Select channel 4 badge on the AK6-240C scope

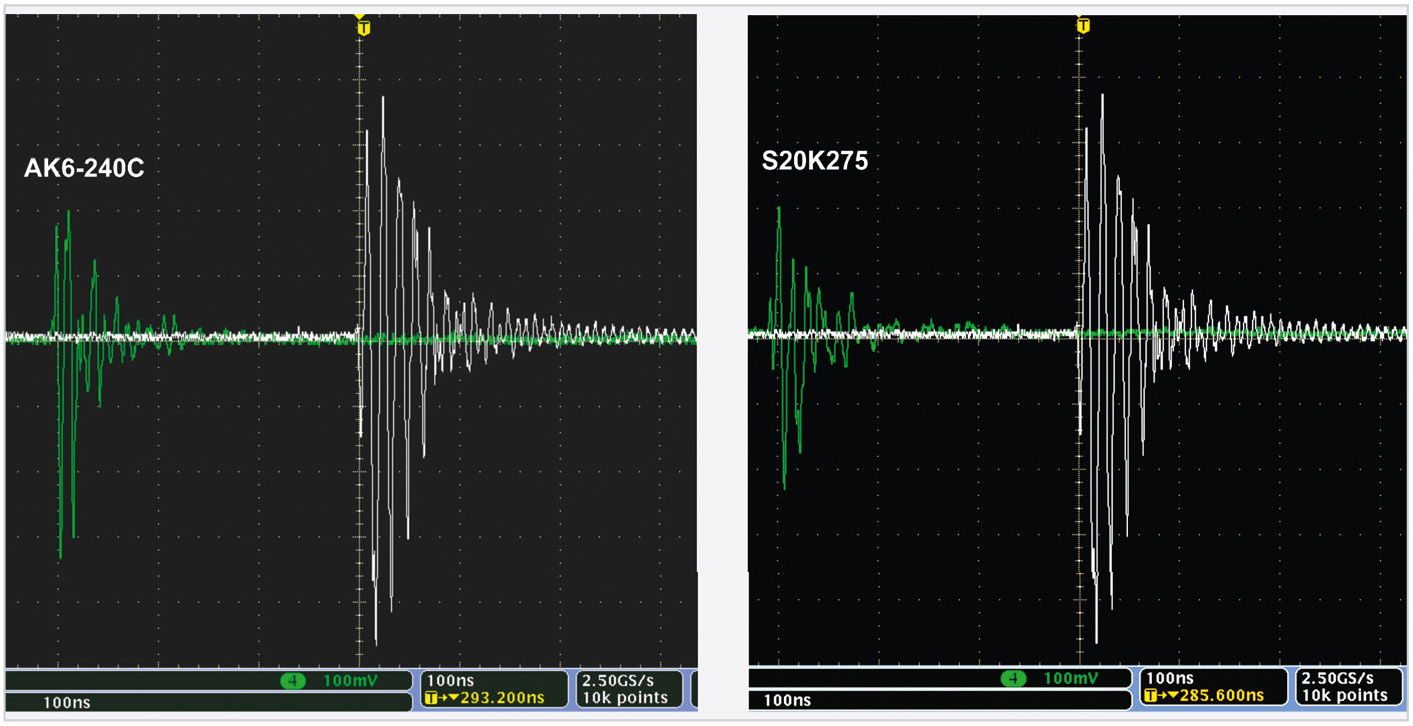click(293, 681)
